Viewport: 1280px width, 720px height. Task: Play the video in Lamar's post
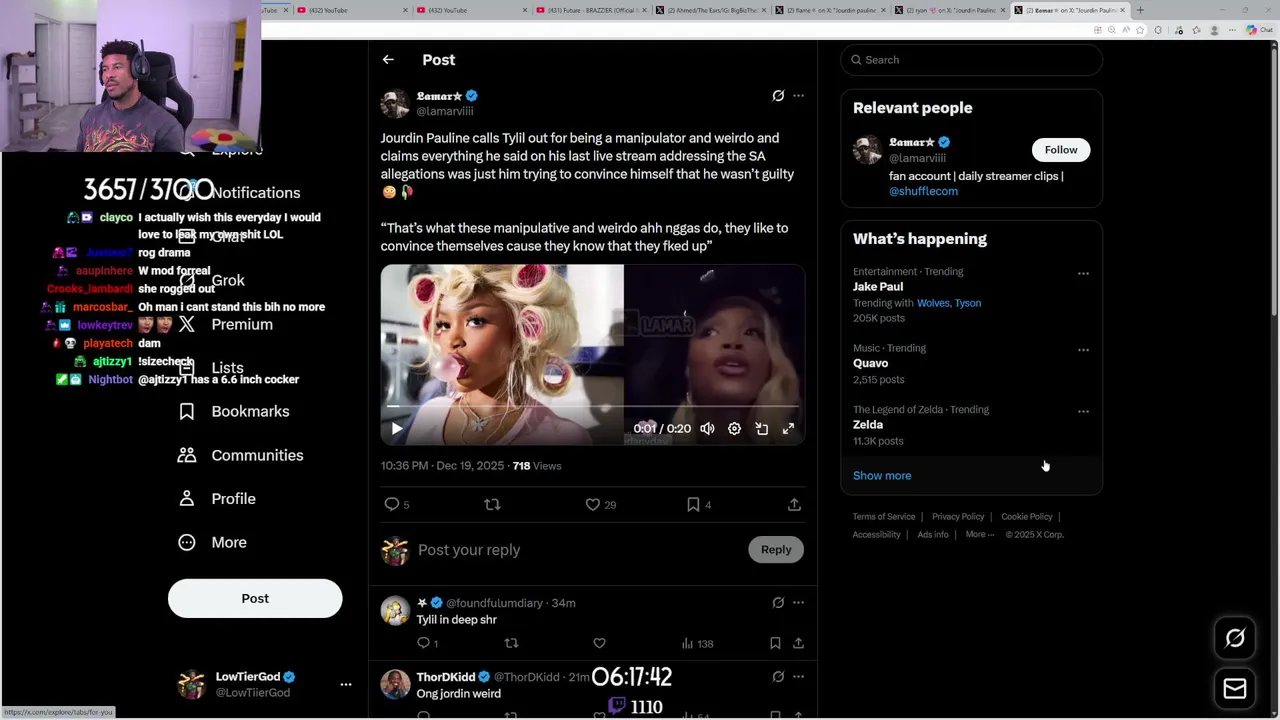(397, 429)
